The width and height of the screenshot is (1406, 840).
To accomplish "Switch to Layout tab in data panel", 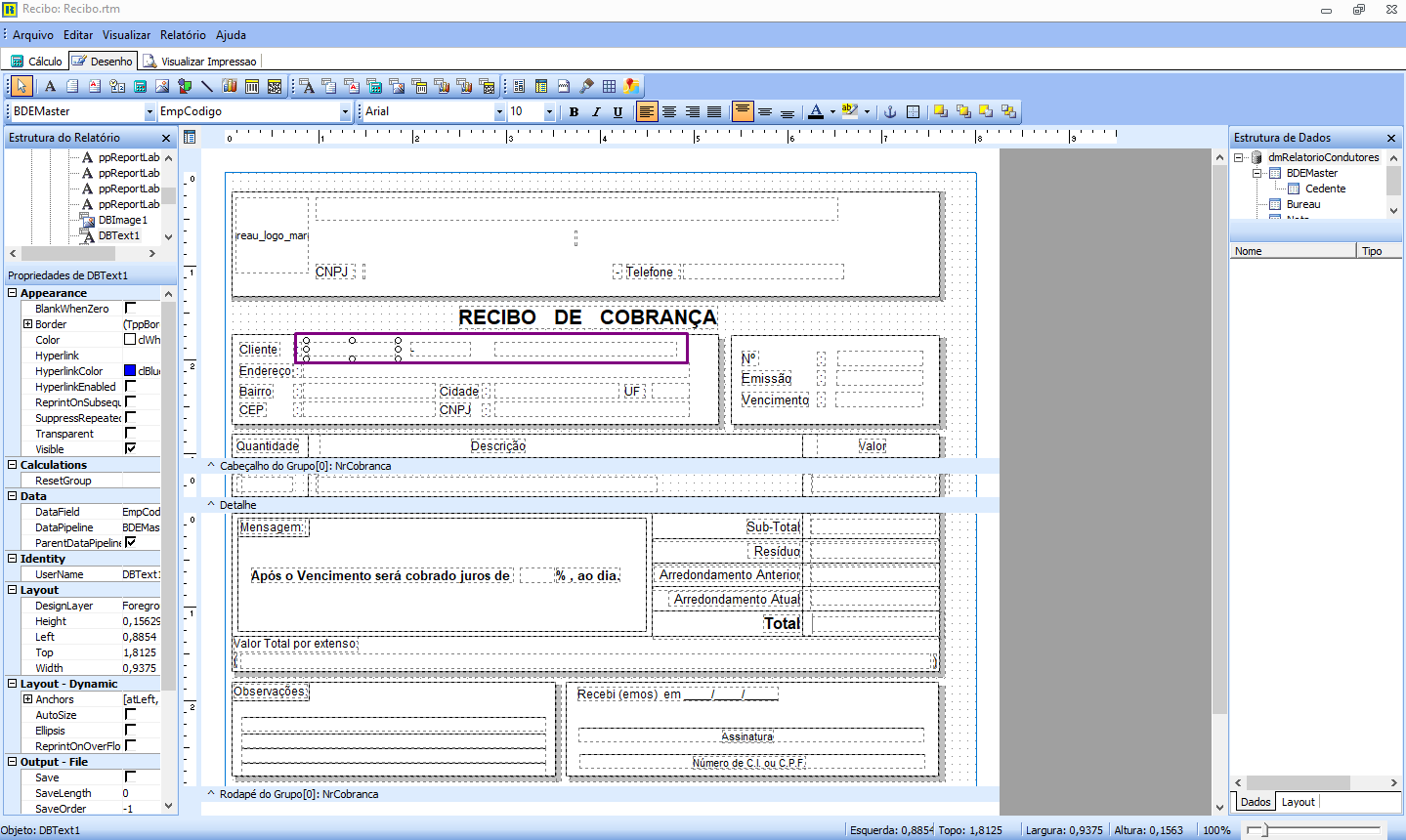I will click(x=1298, y=802).
